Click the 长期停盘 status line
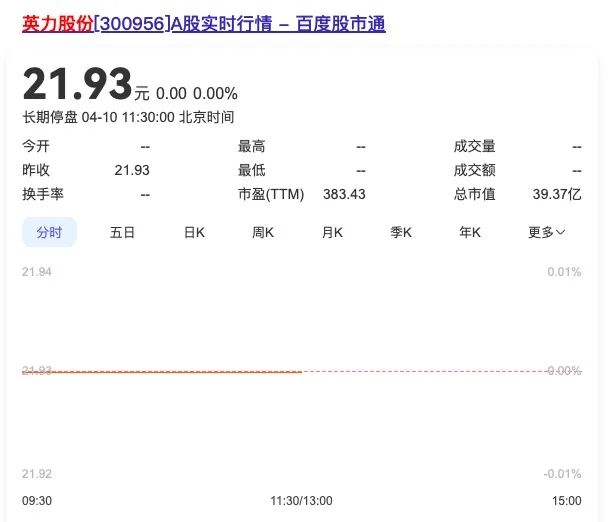Image resolution: width=613 pixels, height=522 pixels. [128, 117]
